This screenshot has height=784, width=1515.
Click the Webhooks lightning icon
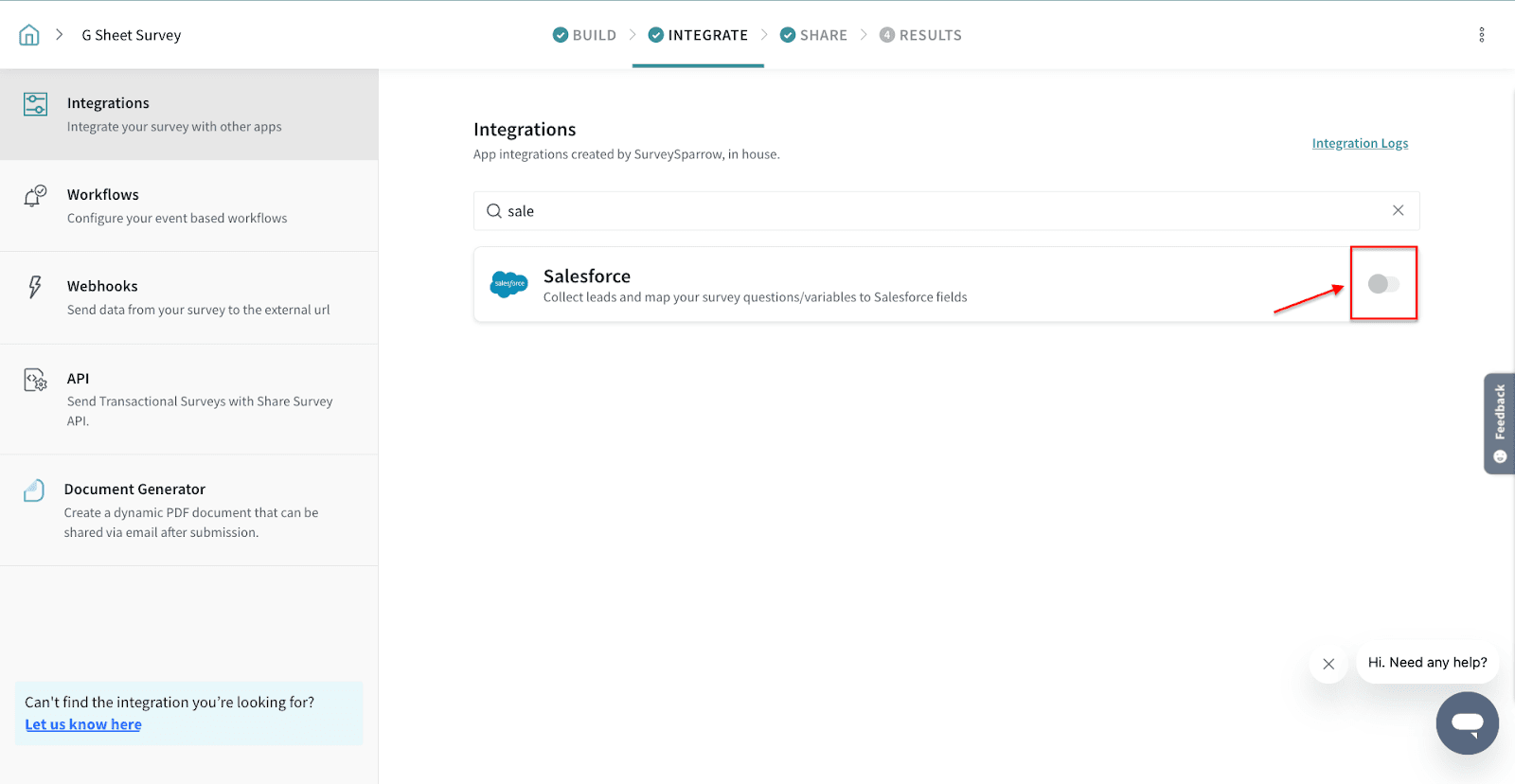coord(35,287)
